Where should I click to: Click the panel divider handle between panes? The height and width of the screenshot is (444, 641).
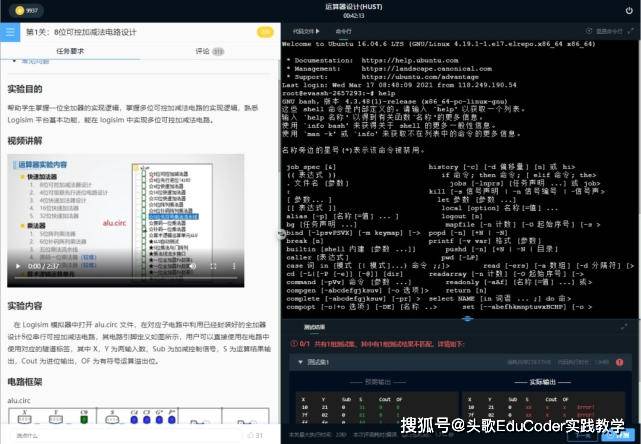(x=281, y=233)
